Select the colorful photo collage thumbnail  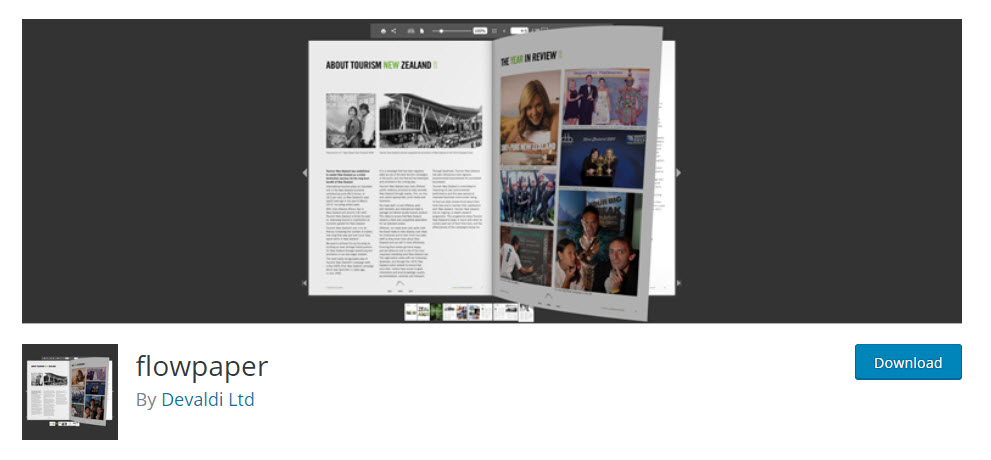click(462, 312)
